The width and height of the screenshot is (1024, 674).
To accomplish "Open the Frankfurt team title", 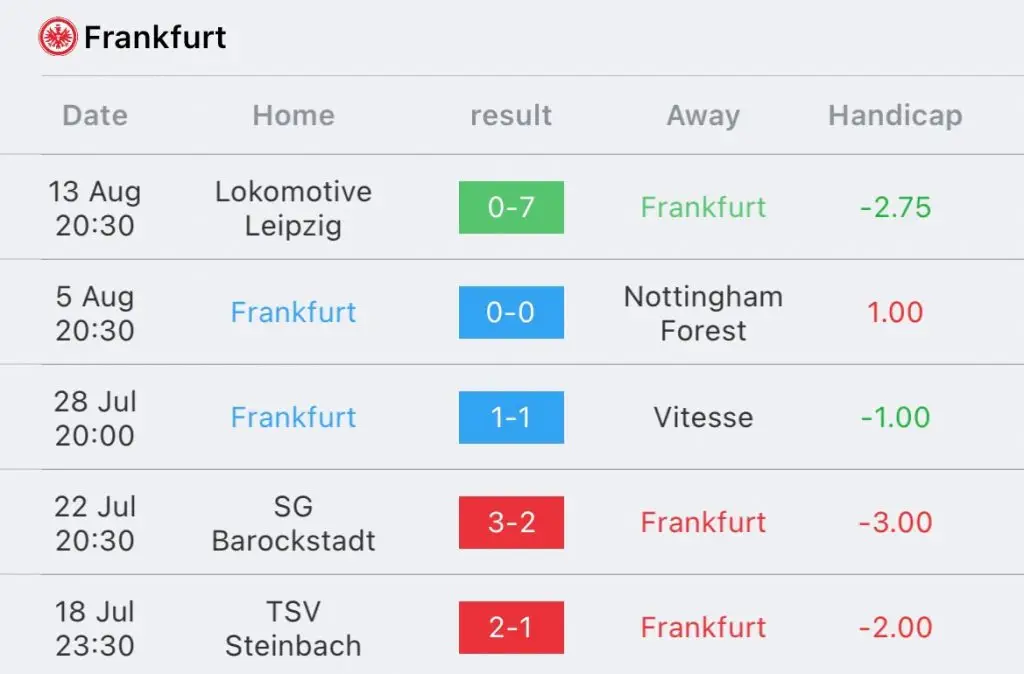I will [155, 37].
